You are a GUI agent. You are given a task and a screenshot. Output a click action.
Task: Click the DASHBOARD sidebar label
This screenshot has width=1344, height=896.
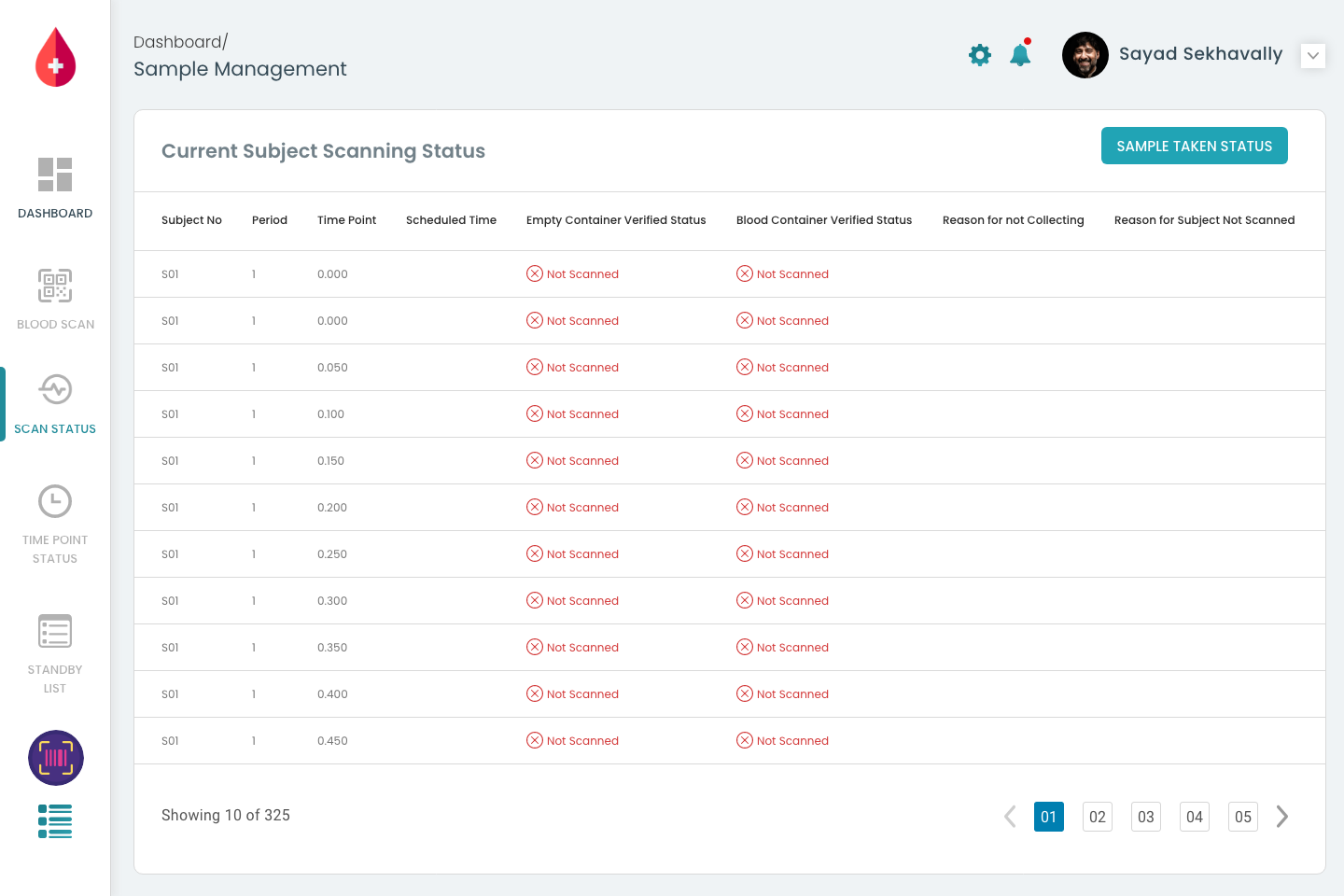click(55, 213)
